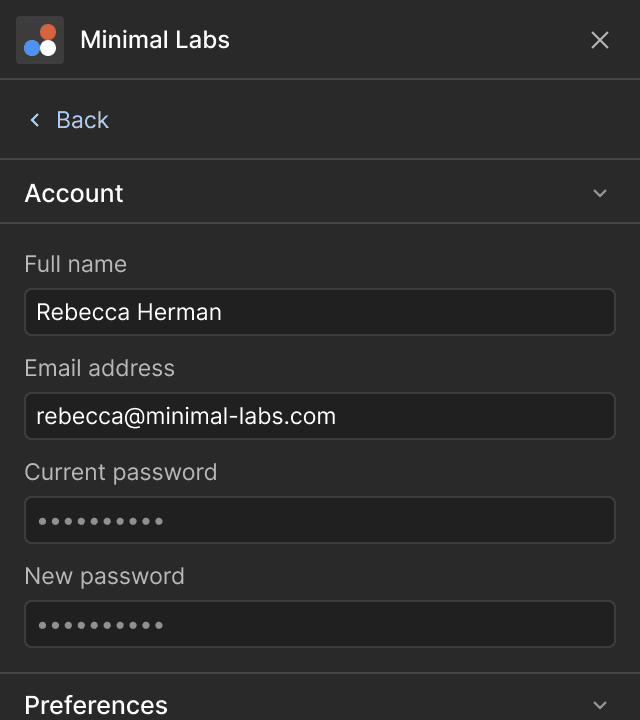Image resolution: width=640 pixels, height=720 pixels.
Task: Click the Minimal Labs logo icon
Action: (x=40, y=40)
